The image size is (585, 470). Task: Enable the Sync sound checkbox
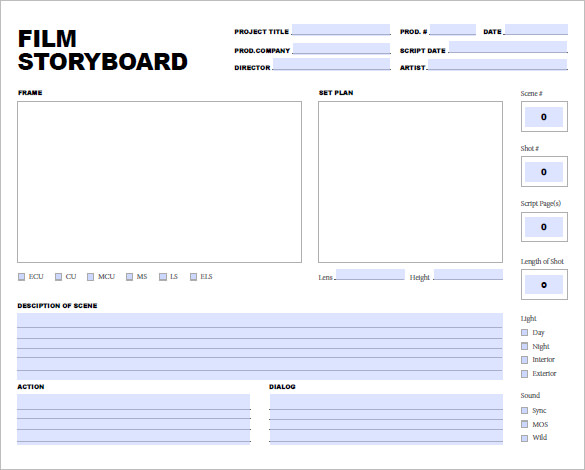[525, 411]
